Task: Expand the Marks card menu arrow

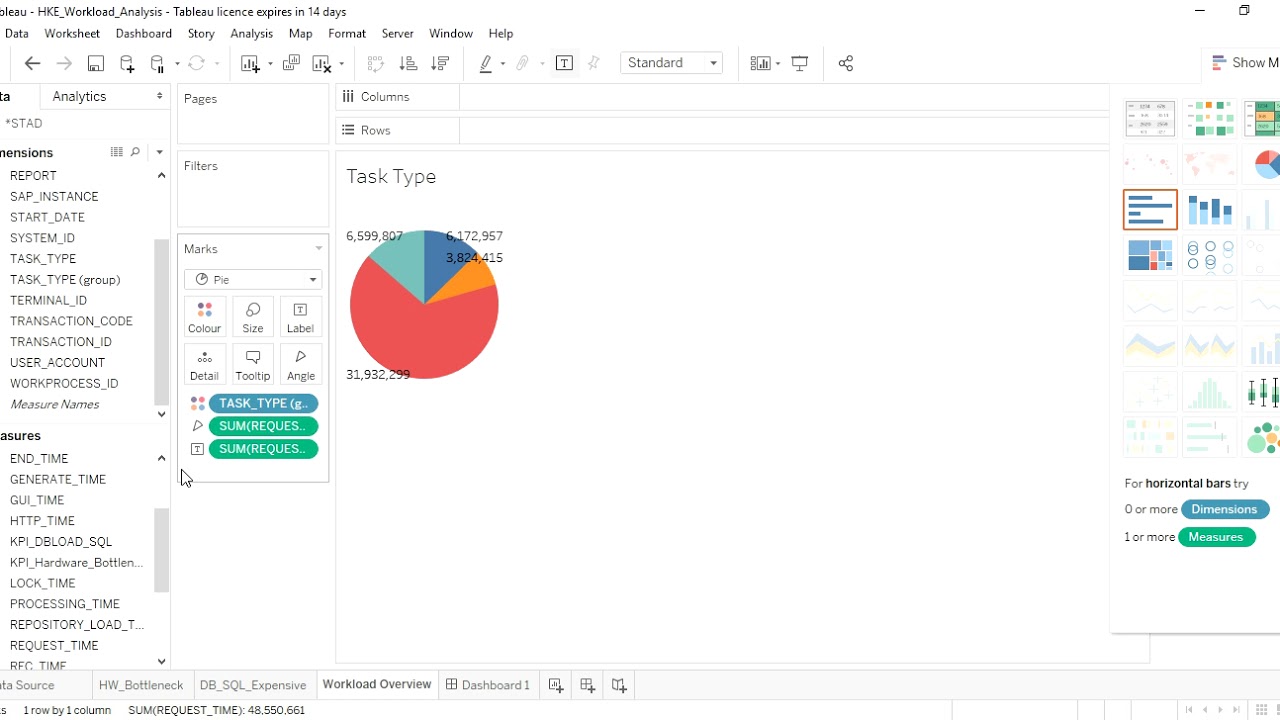Action: (319, 249)
